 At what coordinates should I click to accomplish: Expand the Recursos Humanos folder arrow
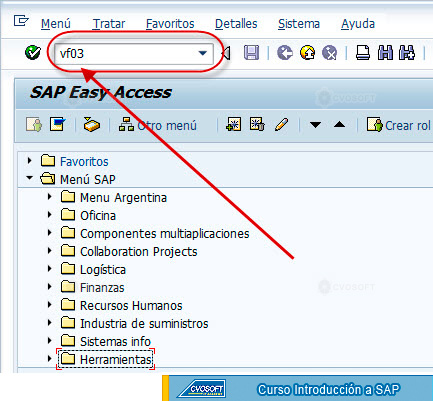(50, 305)
